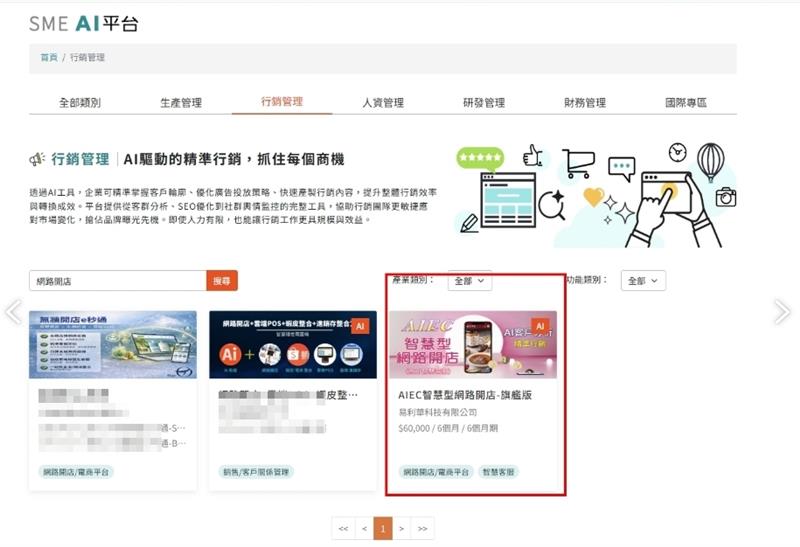
Task: Click the AI badge on the POS card banner
Action: coord(360,326)
